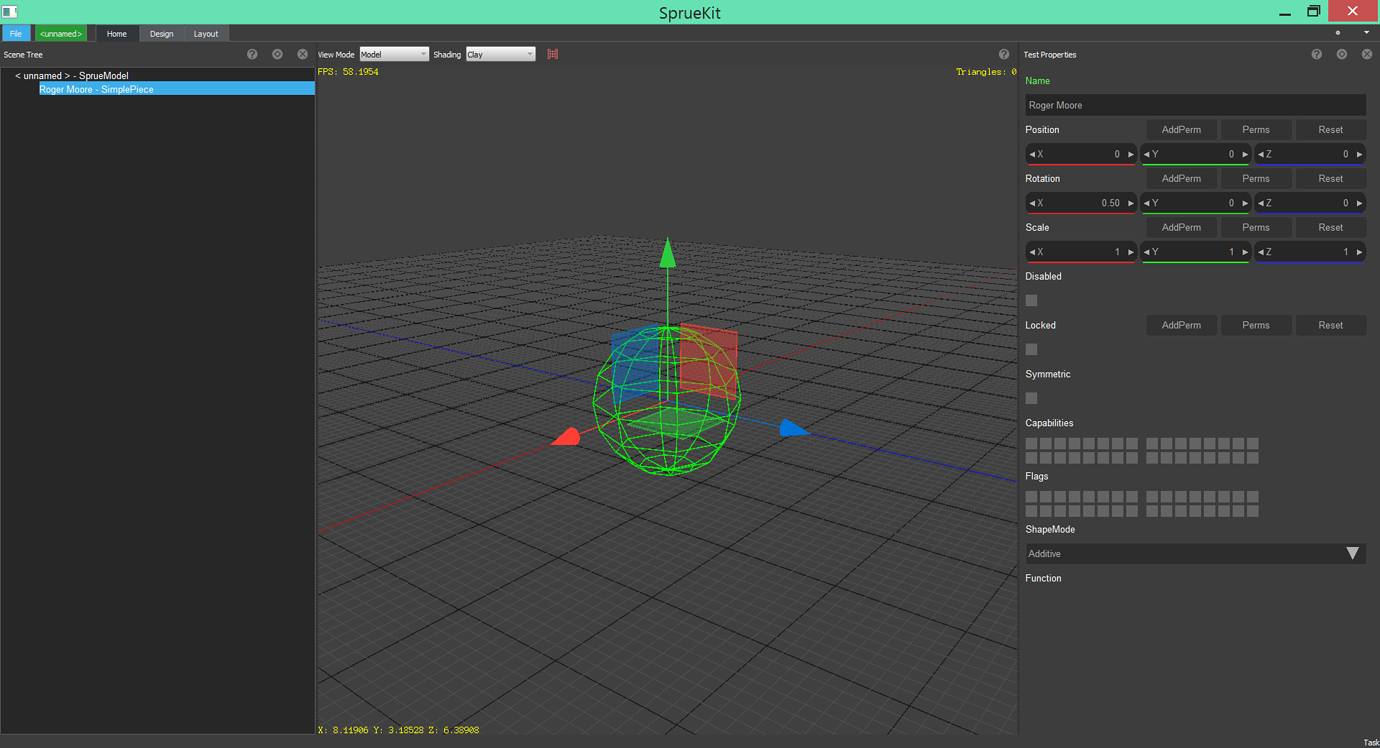Viewport: 1380px width, 748px height.
Task: Decrease Position X with left arrow
Action: click(1032, 154)
